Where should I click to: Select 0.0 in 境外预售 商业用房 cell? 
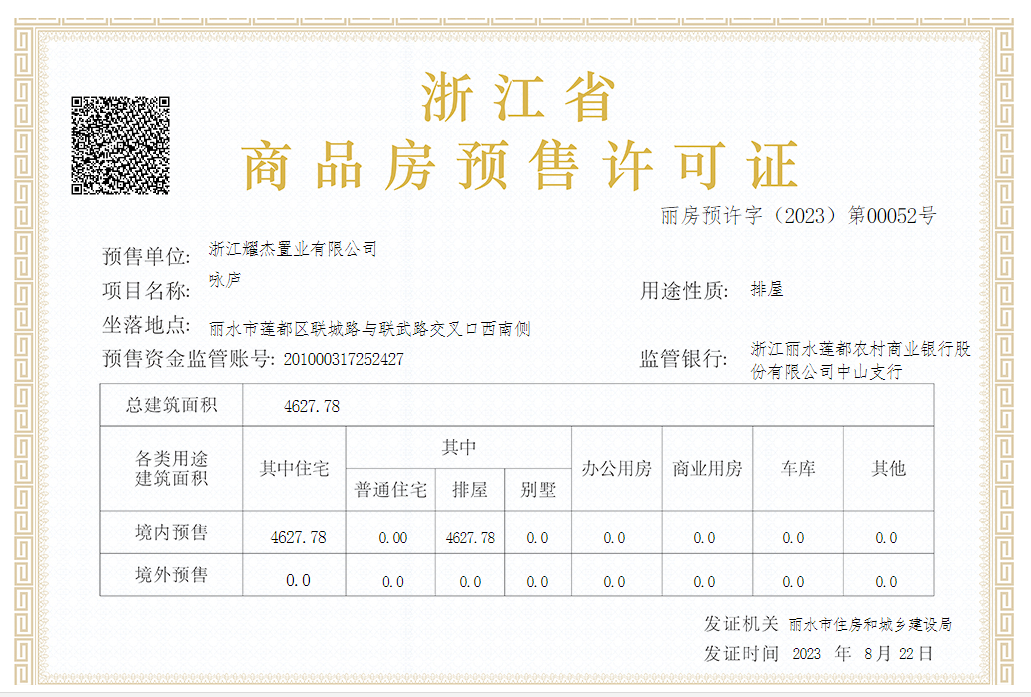click(704, 582)
